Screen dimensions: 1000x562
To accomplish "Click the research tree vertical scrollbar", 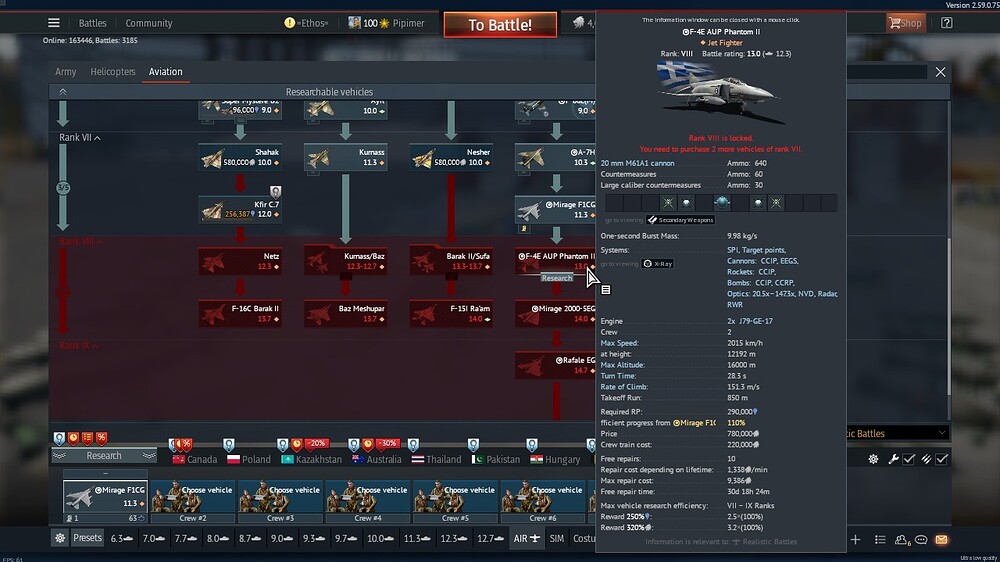I will [x=948, y=316].
